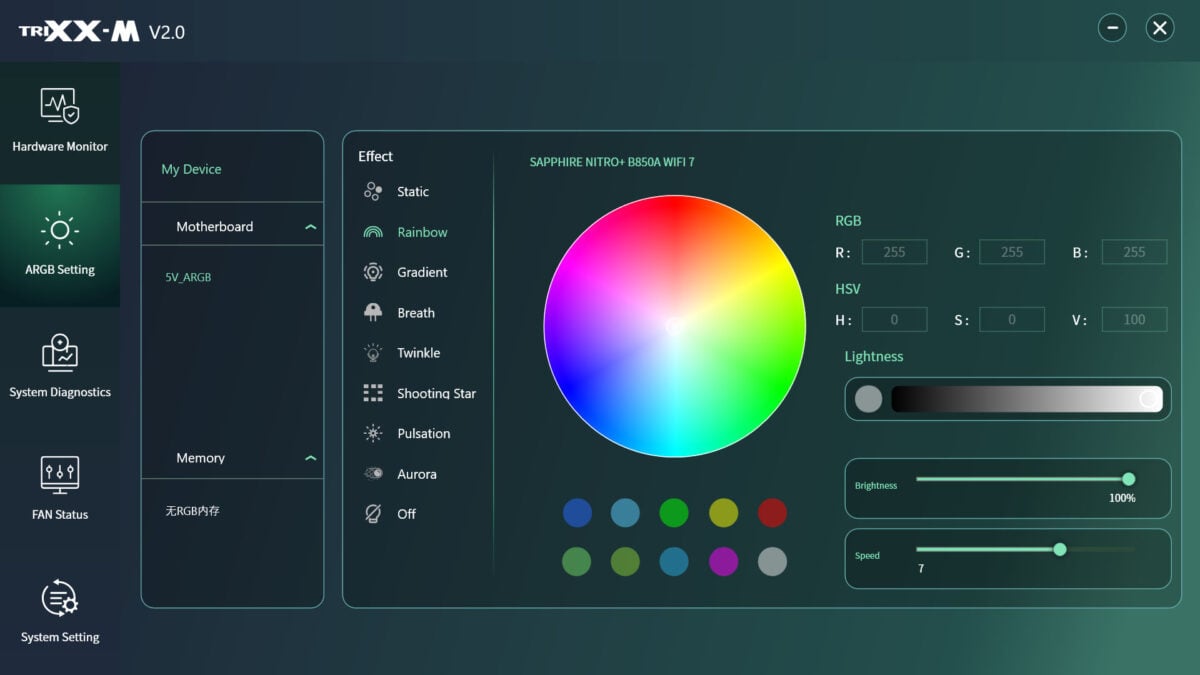Image resolution: width=1200 pixels, height=675 pixels.
Task: Select the Rainbow effect option
Action: (x=421, y=232)
